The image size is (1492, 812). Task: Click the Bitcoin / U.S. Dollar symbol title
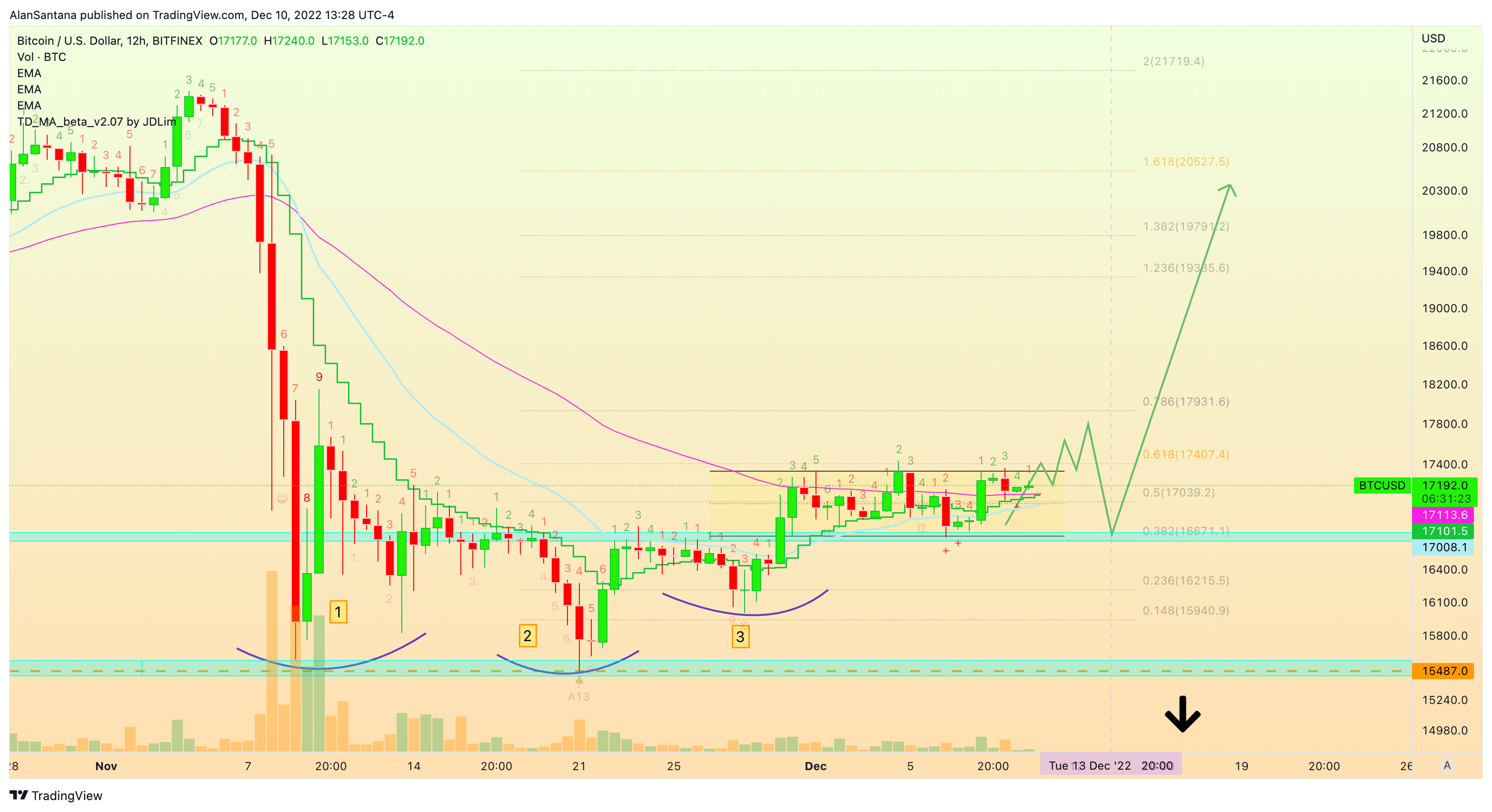(109, 40)
